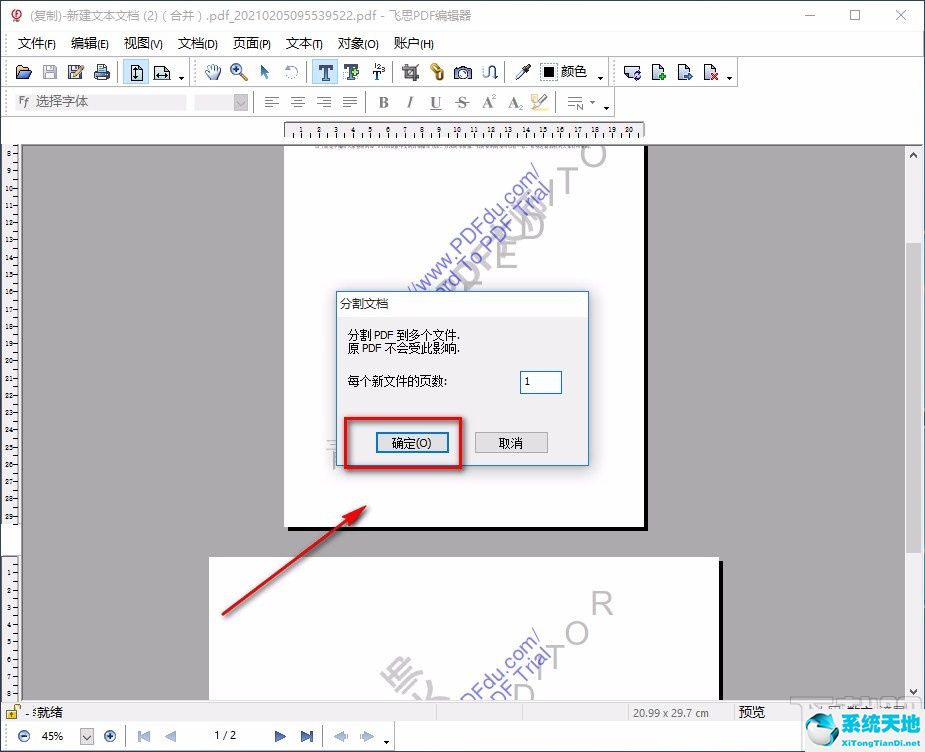The image size is (925, 752).
Task: Select the zoom magnifier tool
Action: [x=238, y=72]
